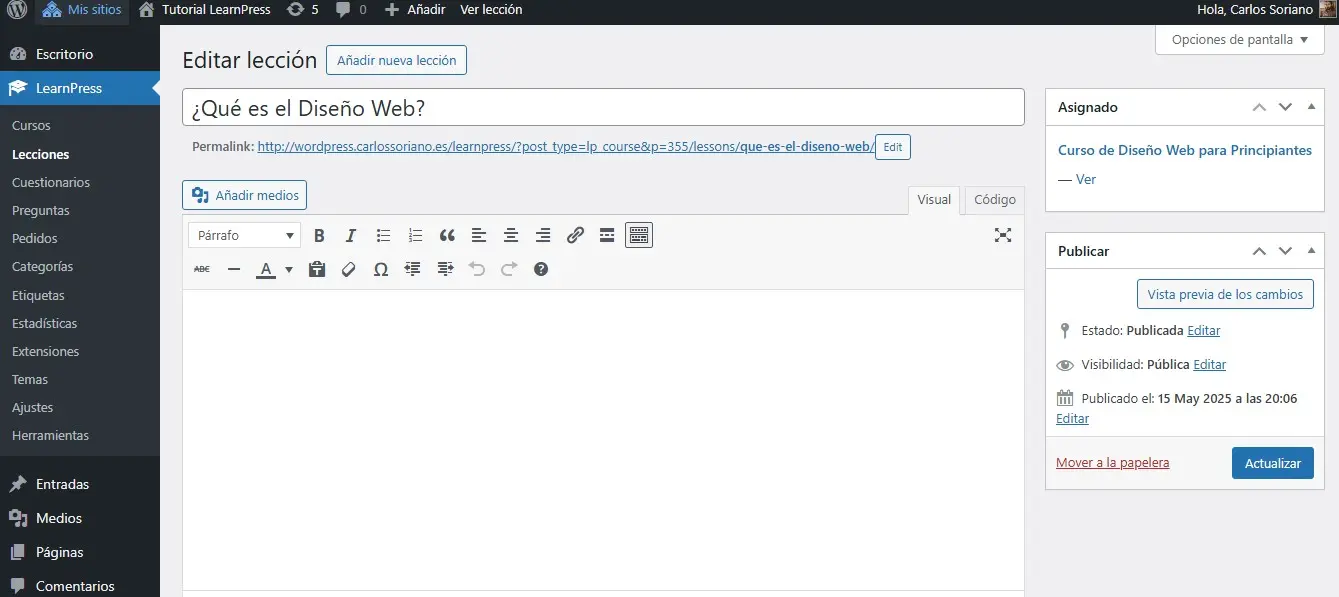Clear formatting with the eraser icon
The width and height of the screenshot is (1339, 597).
[349, 269]
